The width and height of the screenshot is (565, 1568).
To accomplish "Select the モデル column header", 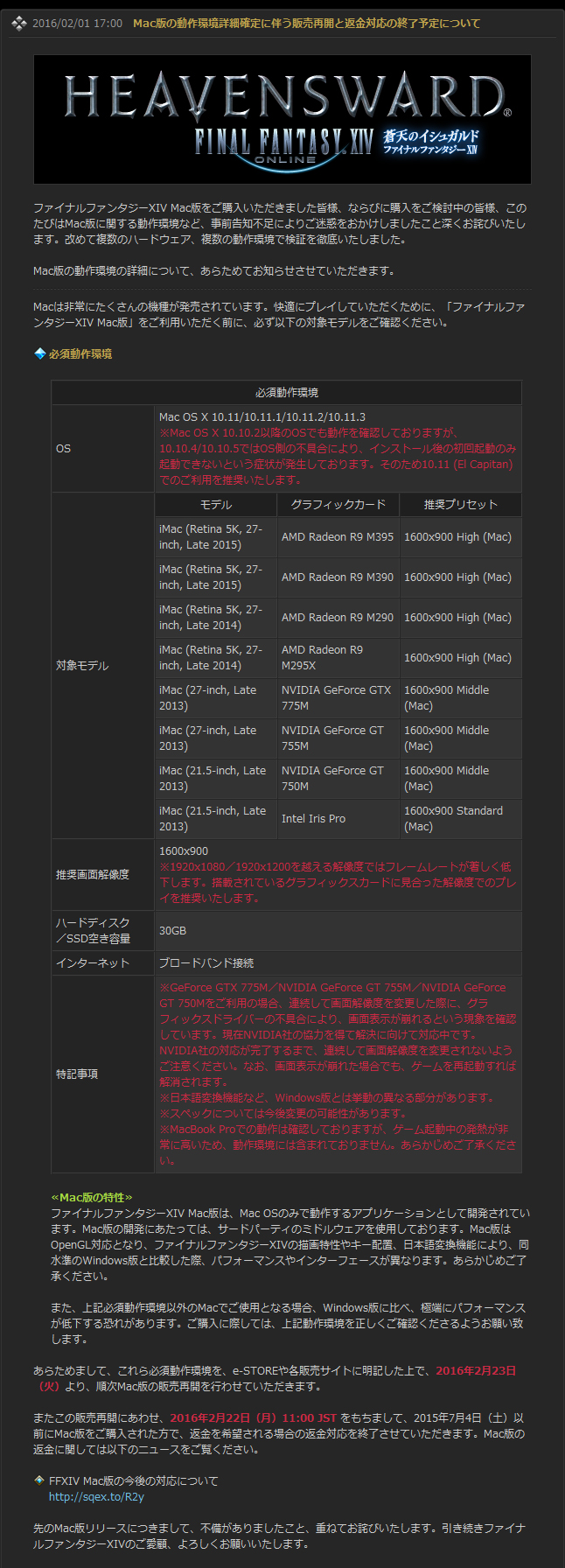I will coord(215,505).
